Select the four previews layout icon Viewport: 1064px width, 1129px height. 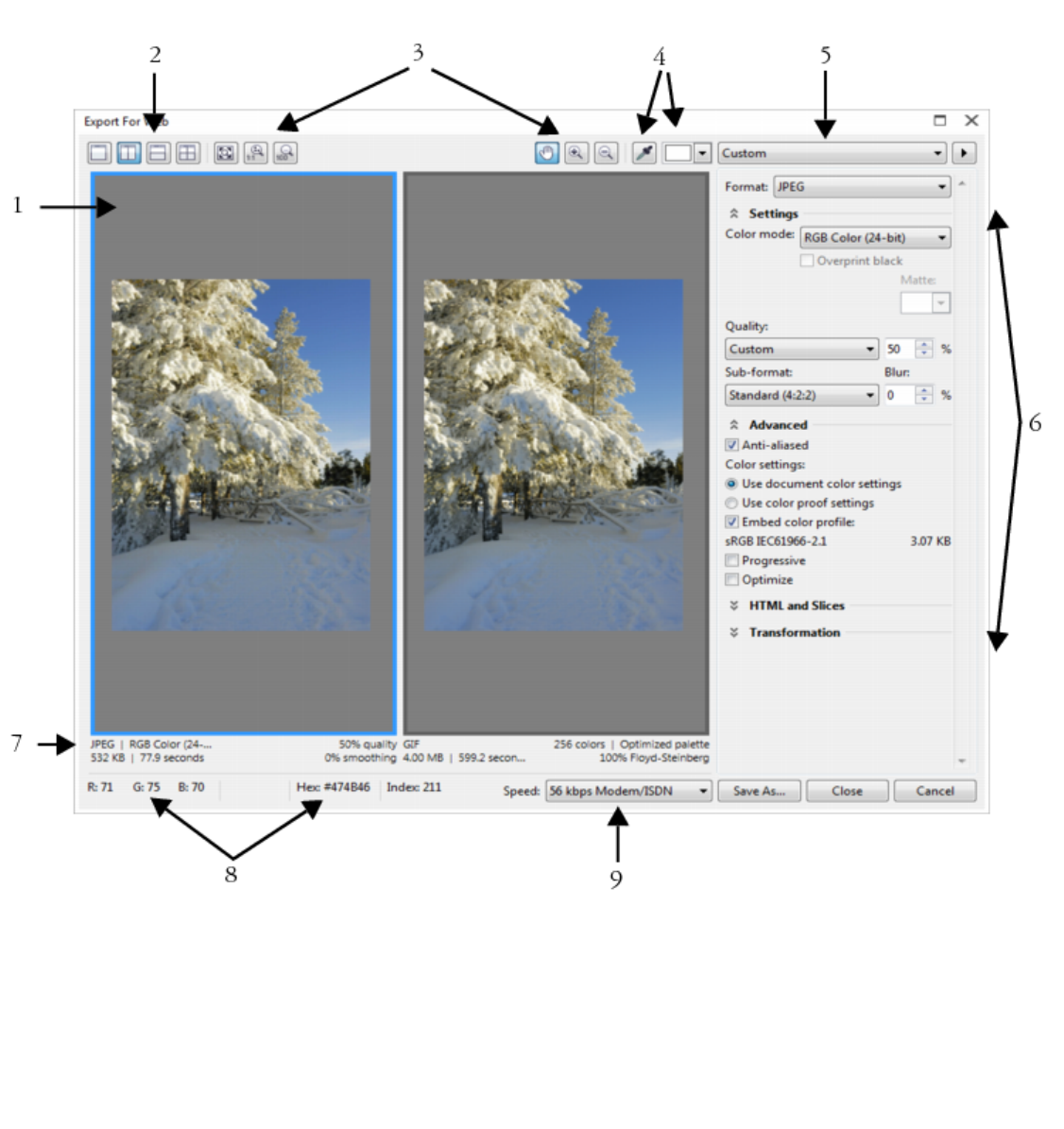[188, 153]
